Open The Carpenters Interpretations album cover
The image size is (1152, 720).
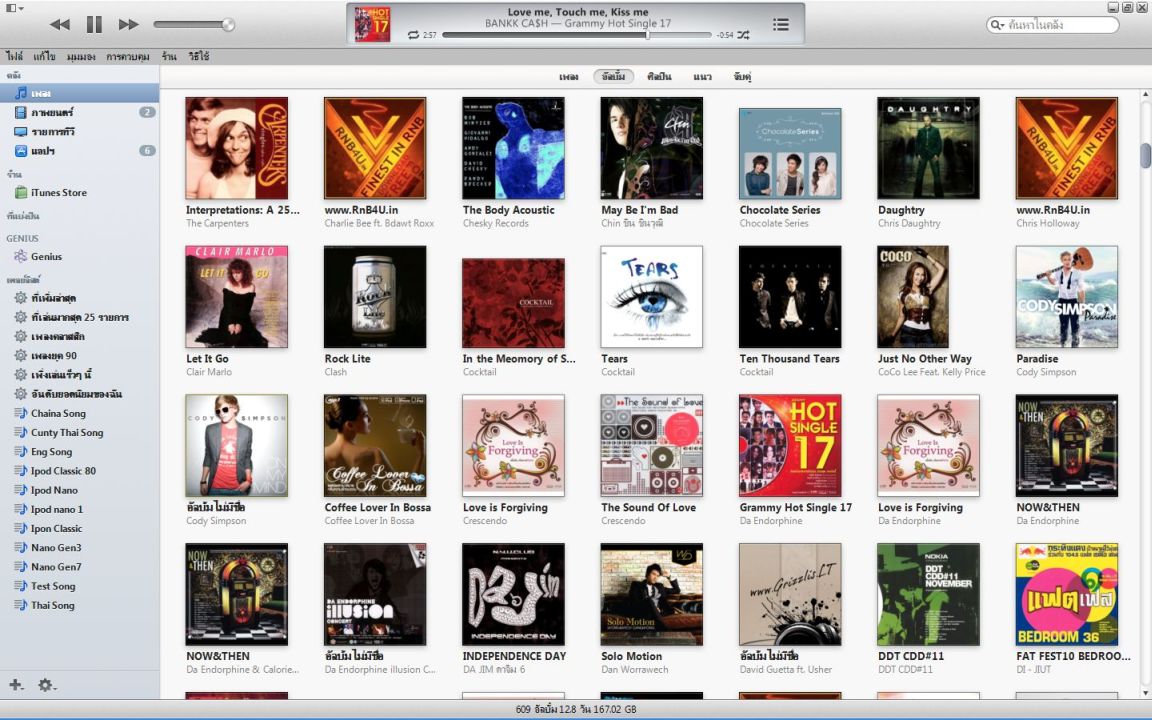point(237,148)
